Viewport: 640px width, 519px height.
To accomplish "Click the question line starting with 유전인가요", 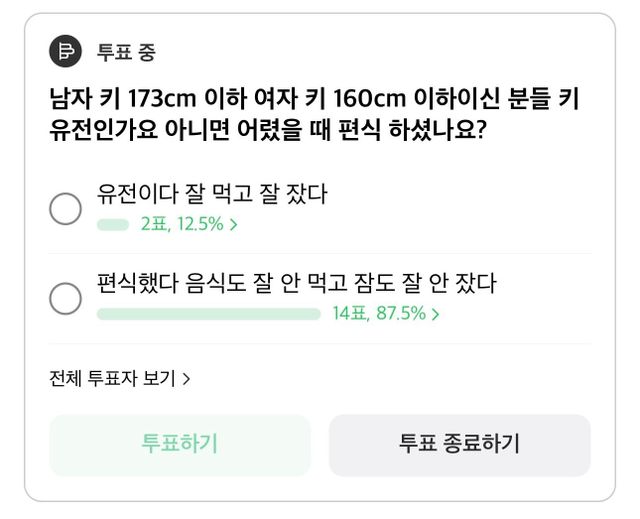I will coord(268,131).
